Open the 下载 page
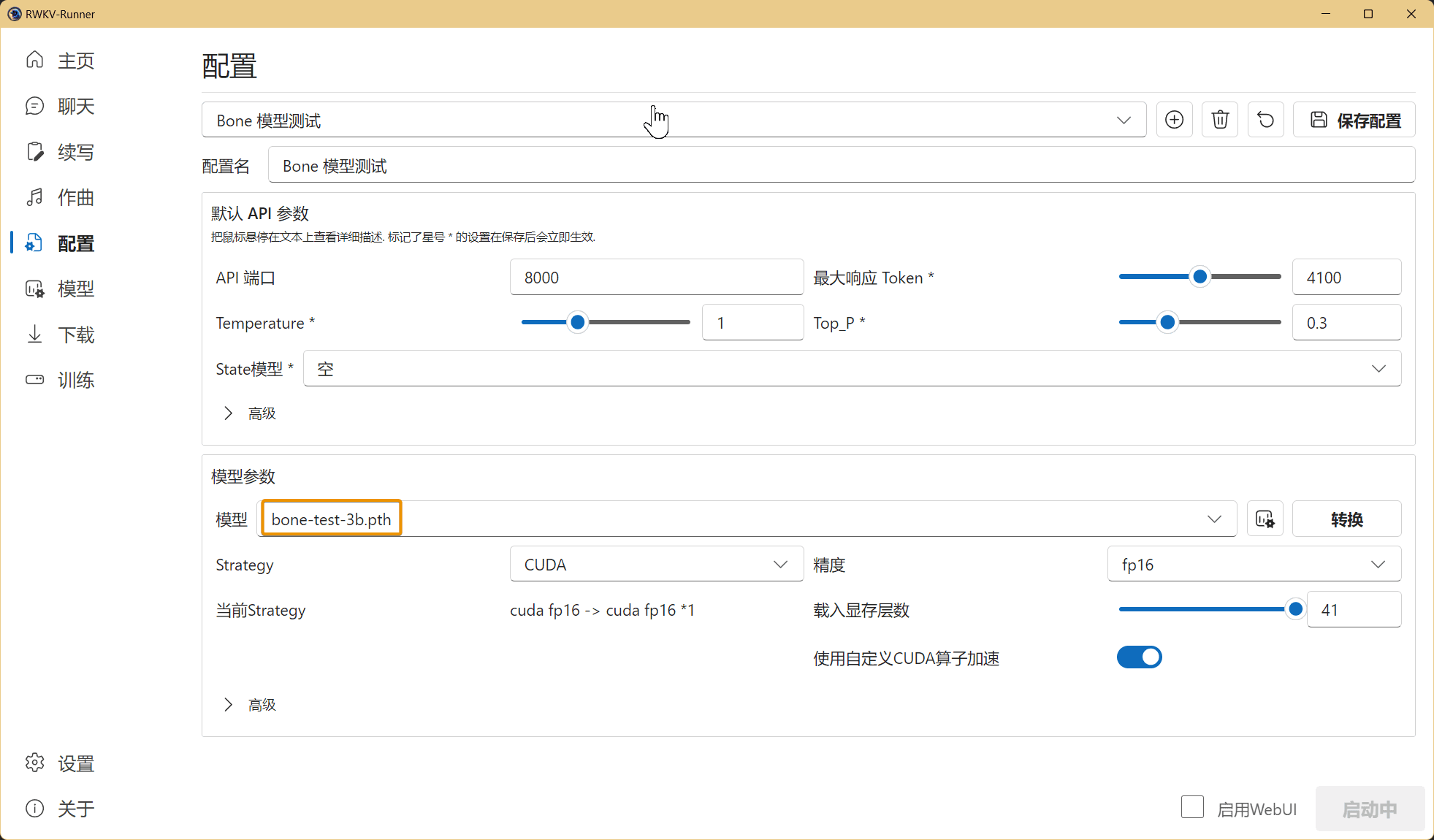Image resolution: width=1434 pixels, height=840 pixels. click(76, 335)
